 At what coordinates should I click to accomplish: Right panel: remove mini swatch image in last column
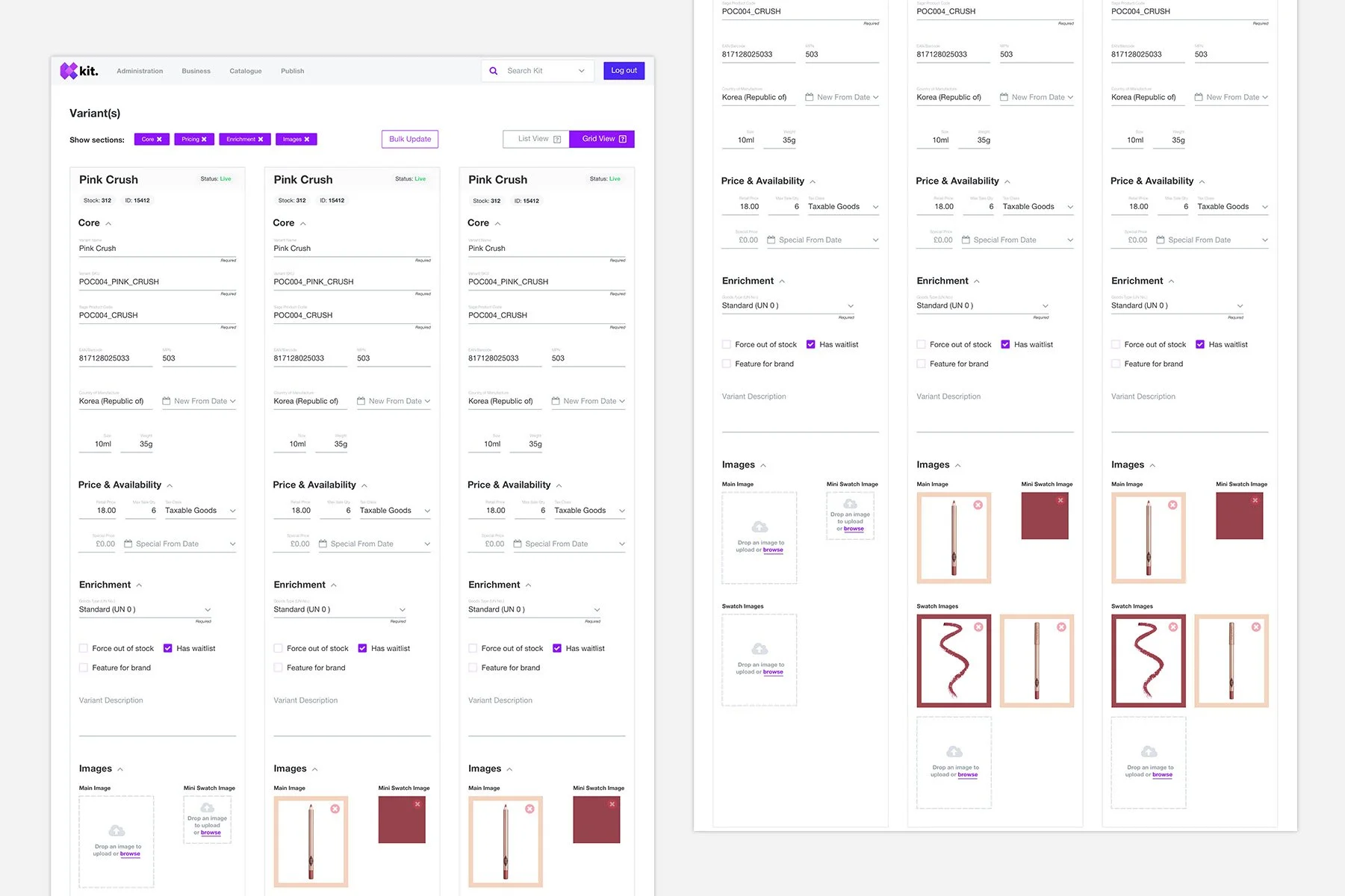click(1255, 500)
